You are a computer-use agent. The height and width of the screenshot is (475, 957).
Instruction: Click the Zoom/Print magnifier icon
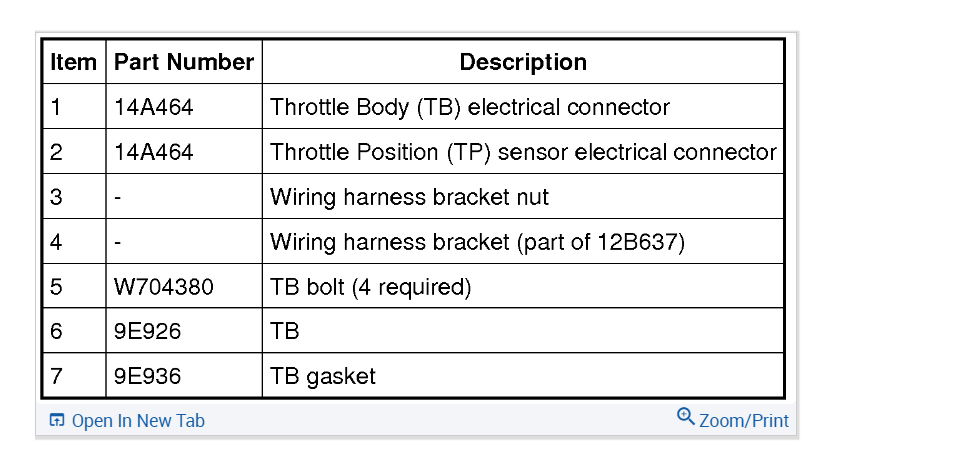pos(686,417)
